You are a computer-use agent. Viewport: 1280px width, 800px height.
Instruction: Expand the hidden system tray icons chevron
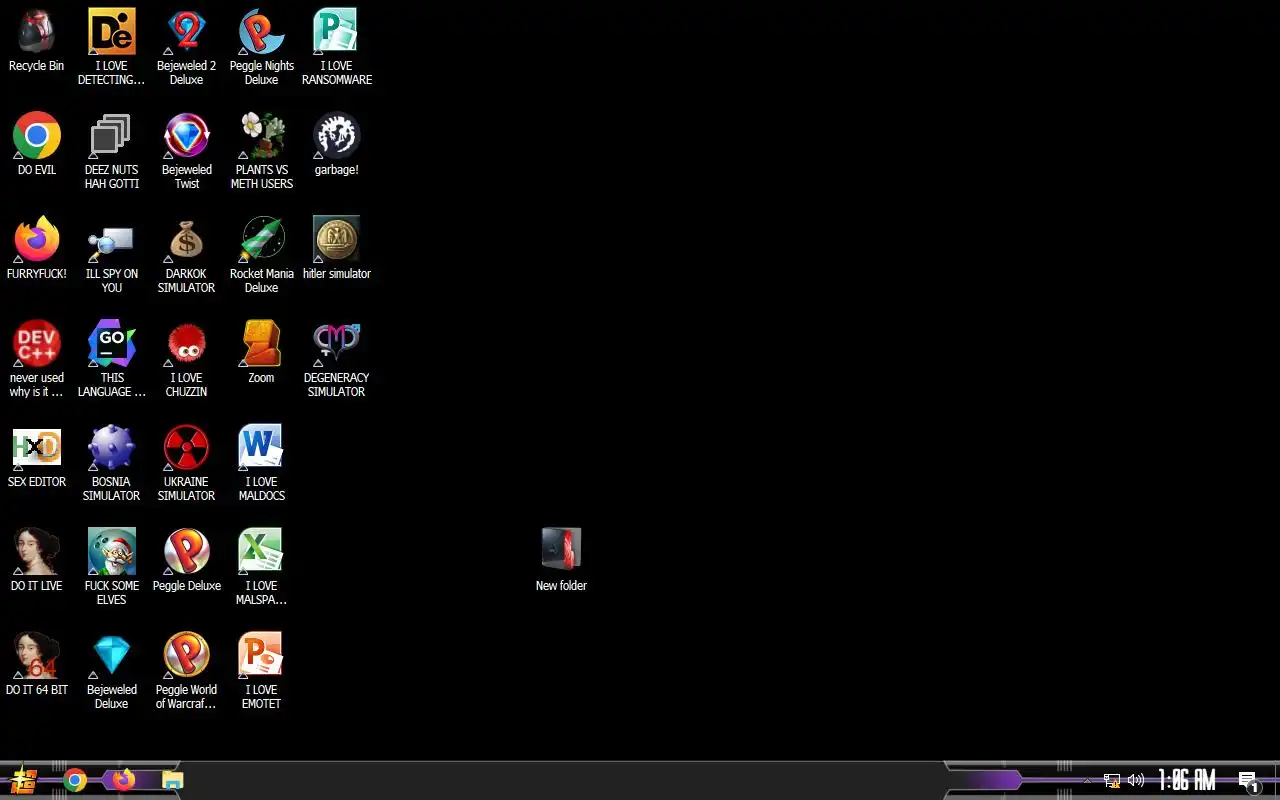point(1088,780)
